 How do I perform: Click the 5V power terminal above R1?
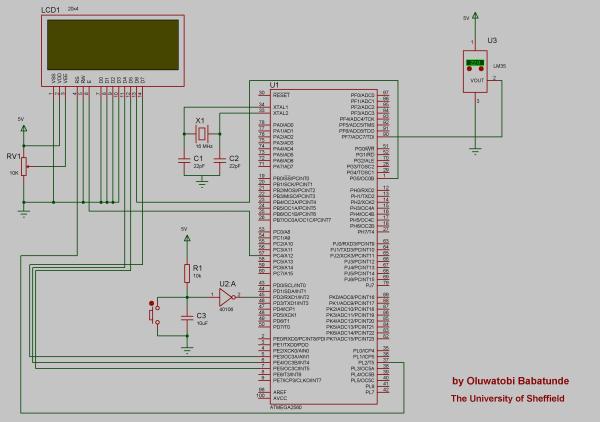pos(187,238)
